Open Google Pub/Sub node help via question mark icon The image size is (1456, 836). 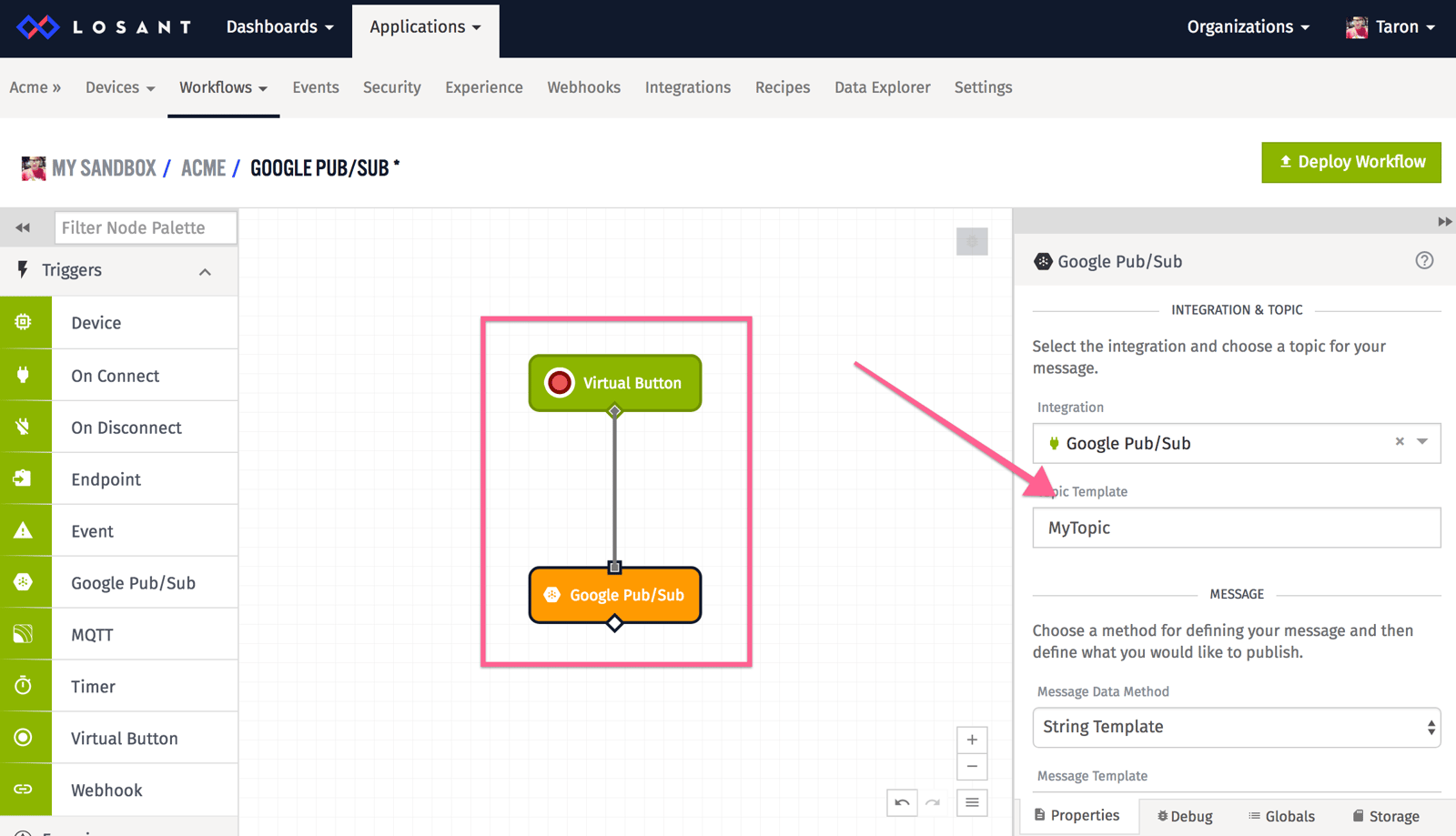(1424, 261)
